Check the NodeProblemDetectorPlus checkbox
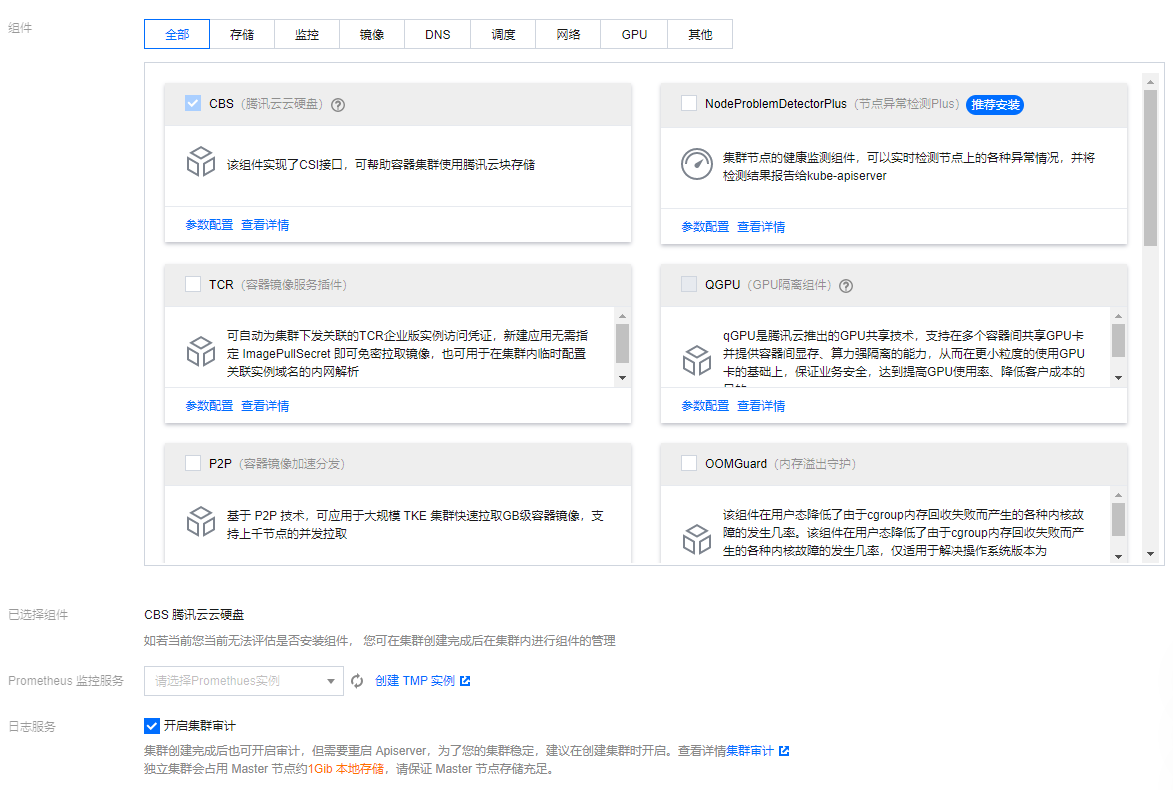 tap(689, 103)
